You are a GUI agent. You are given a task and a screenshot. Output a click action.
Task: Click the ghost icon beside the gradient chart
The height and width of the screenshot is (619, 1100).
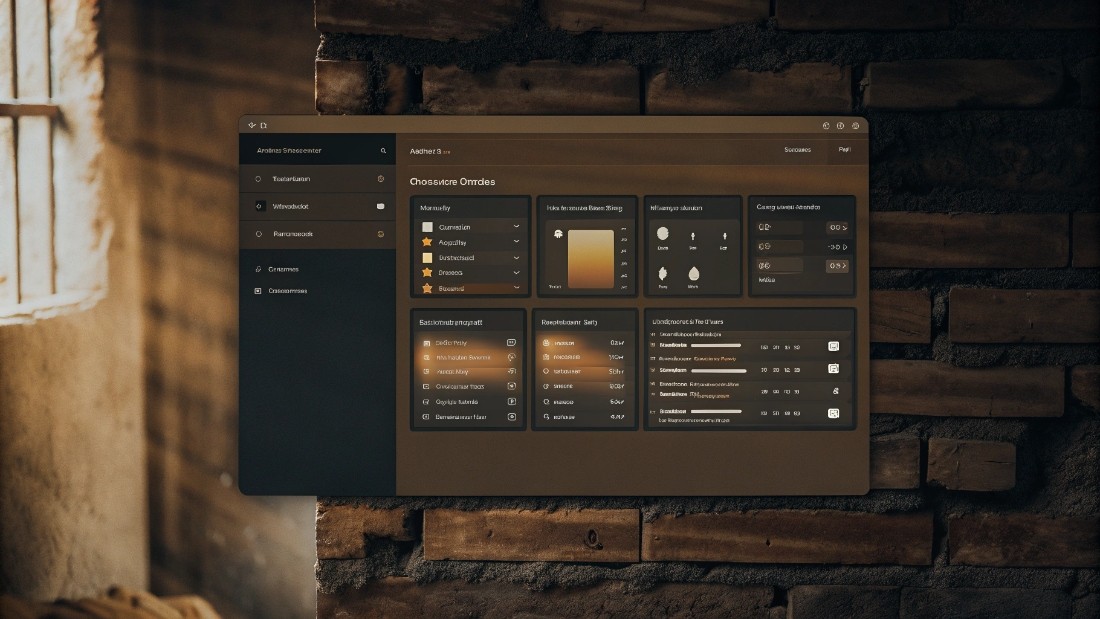click(x=556, y=233)
